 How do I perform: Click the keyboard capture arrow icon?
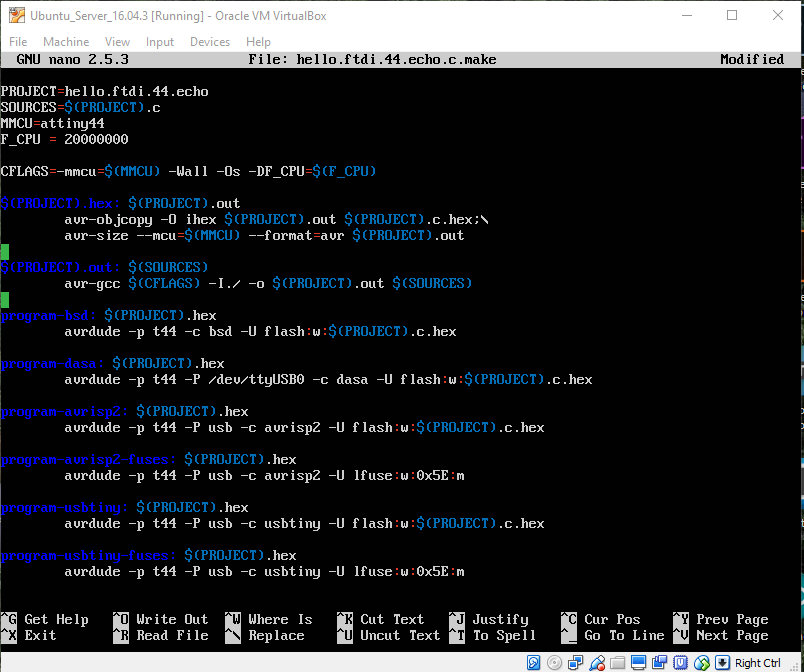tap(722, 663)
